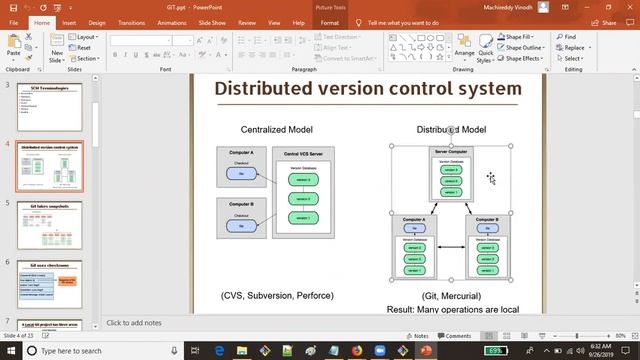Click Click to add notes area
The image size is (640, 360).
pyautogui.click(x=134, y=323)
